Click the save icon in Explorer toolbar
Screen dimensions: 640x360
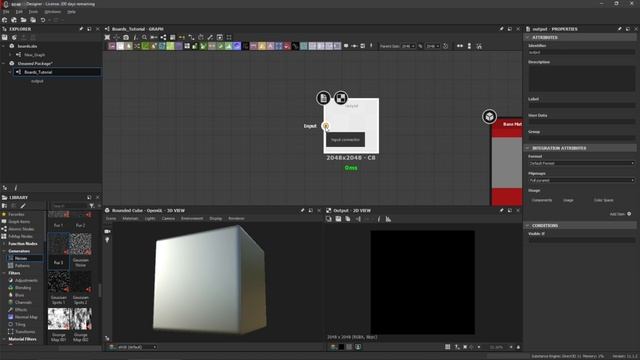click(5, 37)
